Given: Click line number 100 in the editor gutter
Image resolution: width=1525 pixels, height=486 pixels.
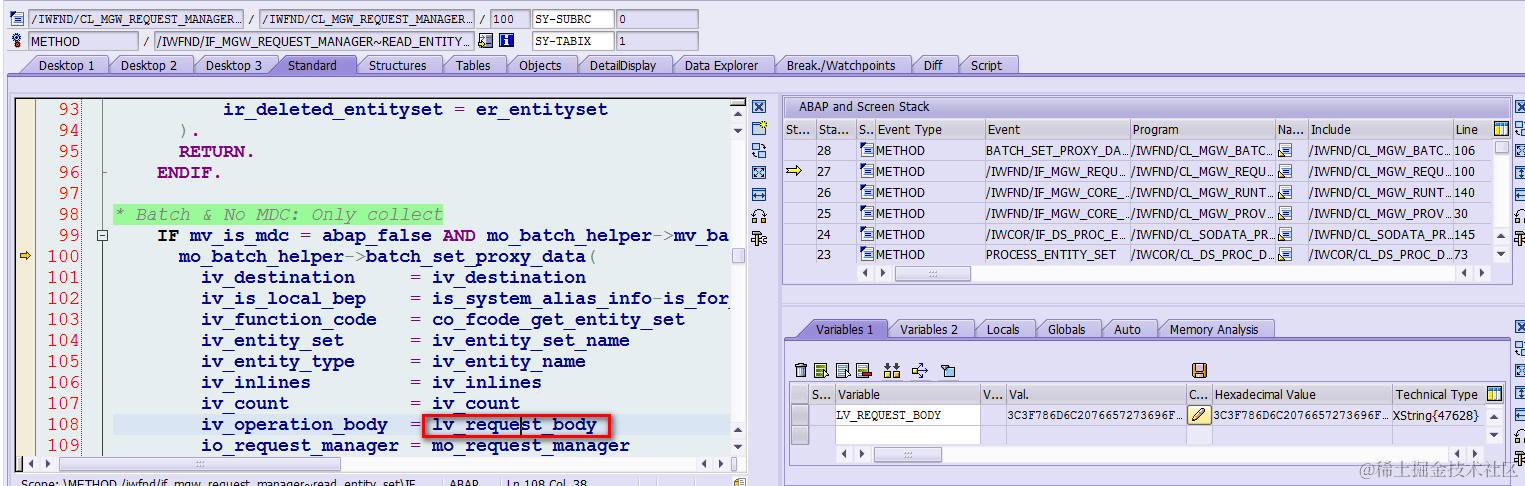Looking at the screenshot, I should 62,256.
